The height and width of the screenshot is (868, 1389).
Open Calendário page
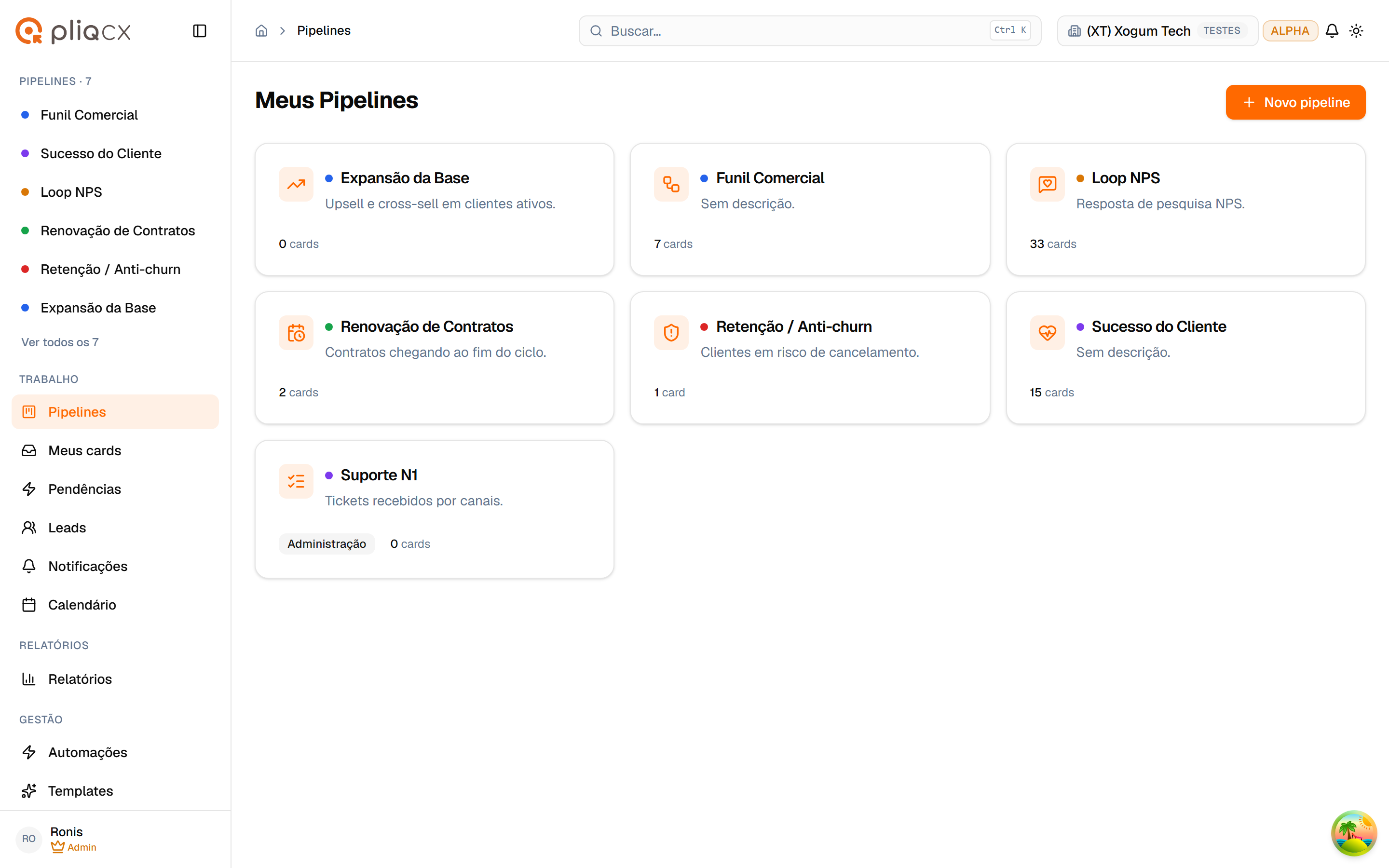(115, 605)
